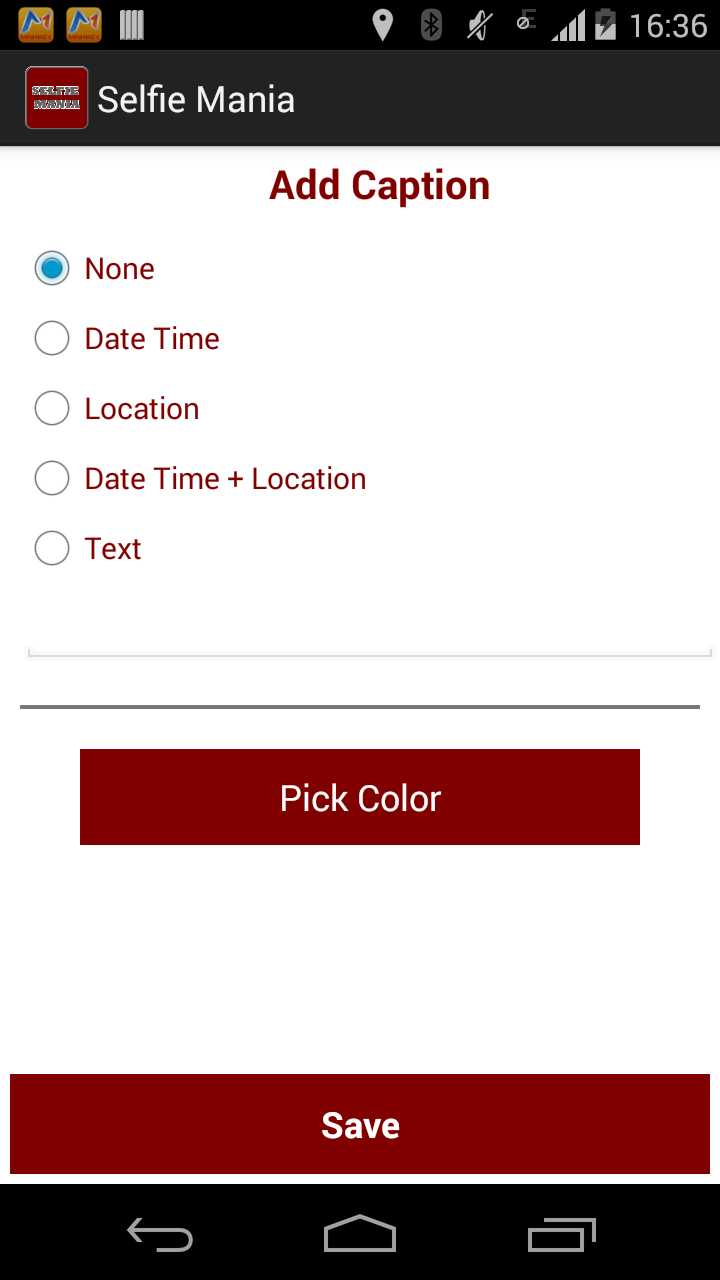Tap the battery status icon
This screenshot has height=1280, width=720.
605,24
